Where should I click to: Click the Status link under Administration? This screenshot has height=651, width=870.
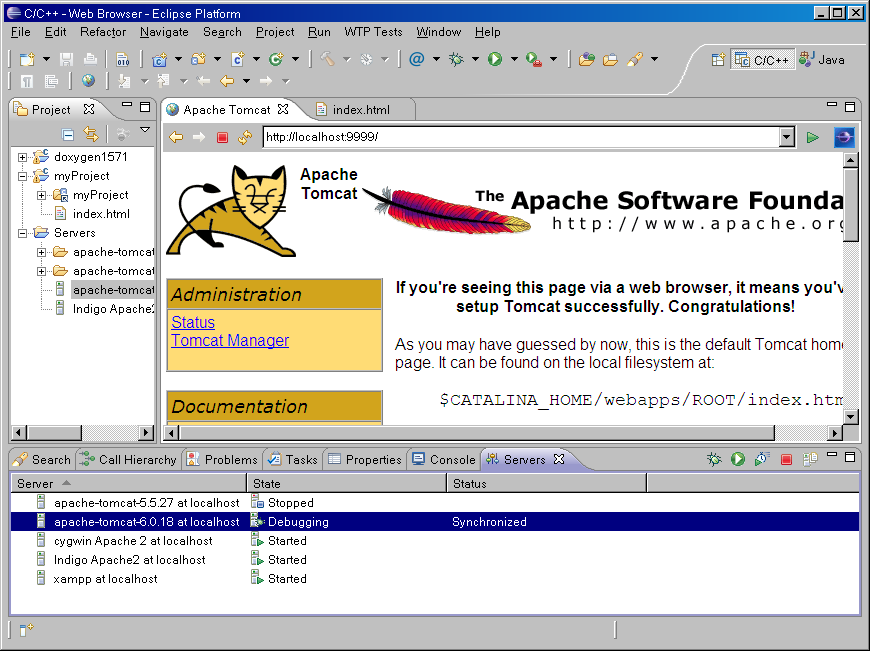193,322
